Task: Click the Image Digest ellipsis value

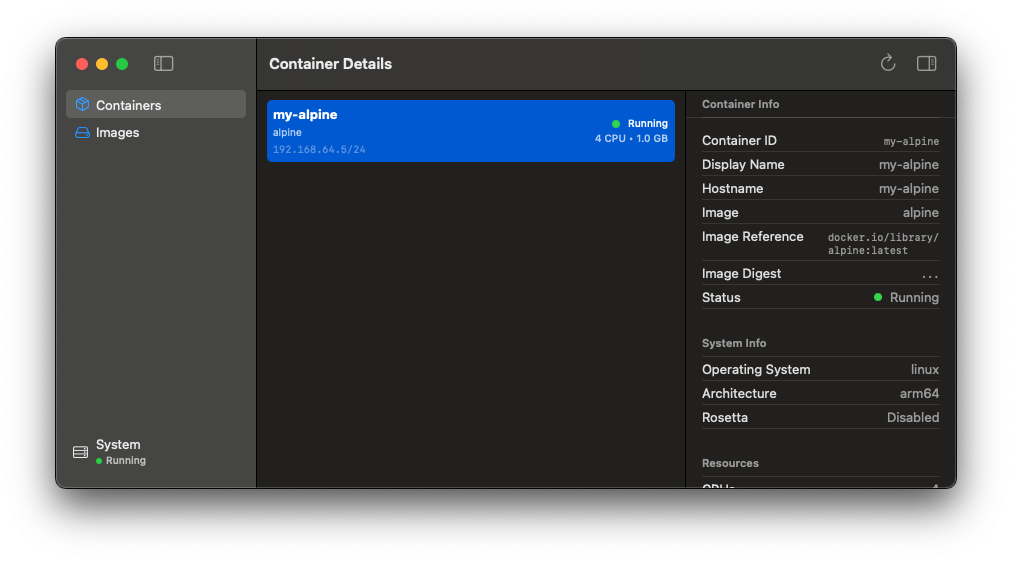Action: pos(930,274)
